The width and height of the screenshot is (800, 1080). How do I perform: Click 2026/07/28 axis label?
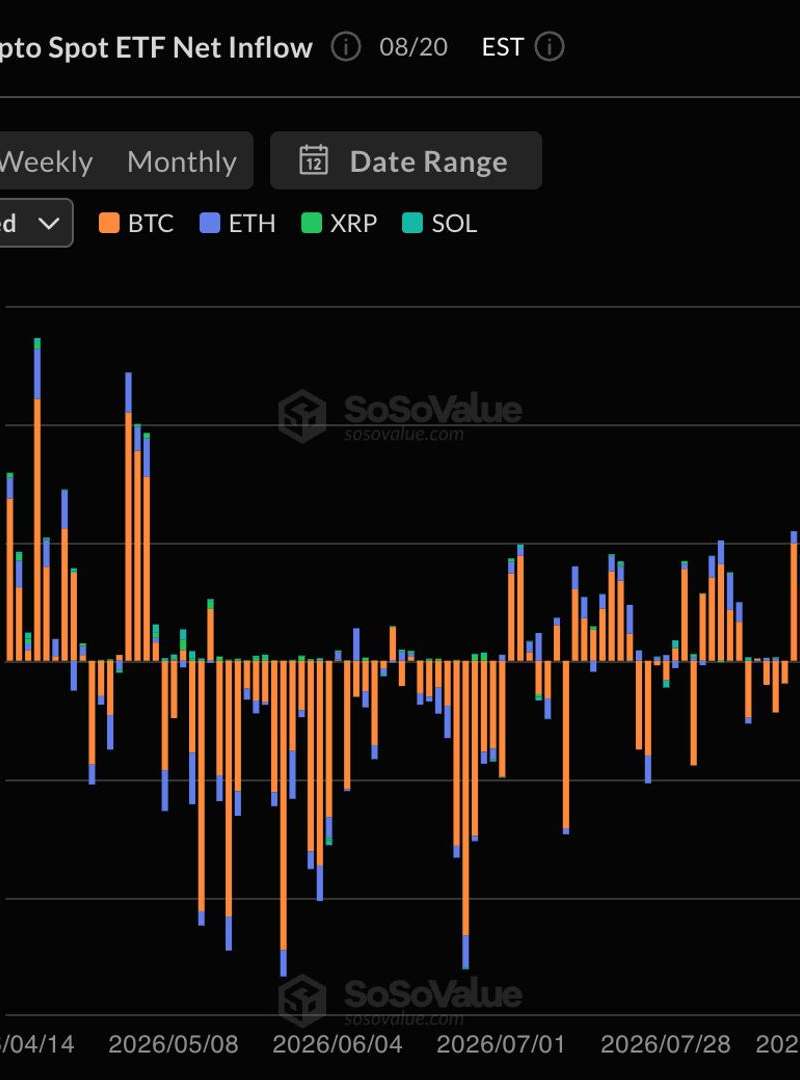pyautogui.click(x=666, y=1044)
